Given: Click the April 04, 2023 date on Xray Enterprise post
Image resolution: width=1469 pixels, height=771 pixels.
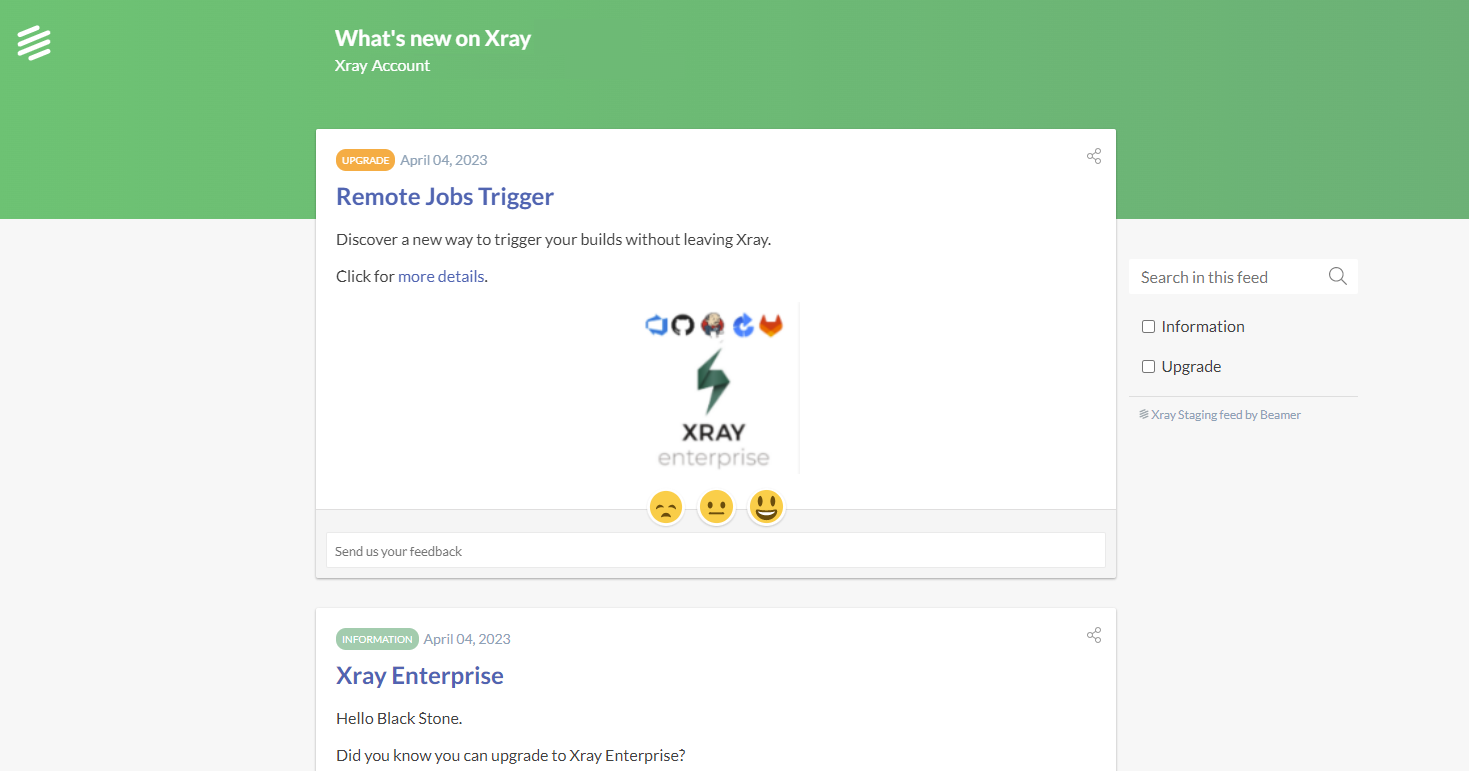Looking at the screenshot, I should 467,639.
